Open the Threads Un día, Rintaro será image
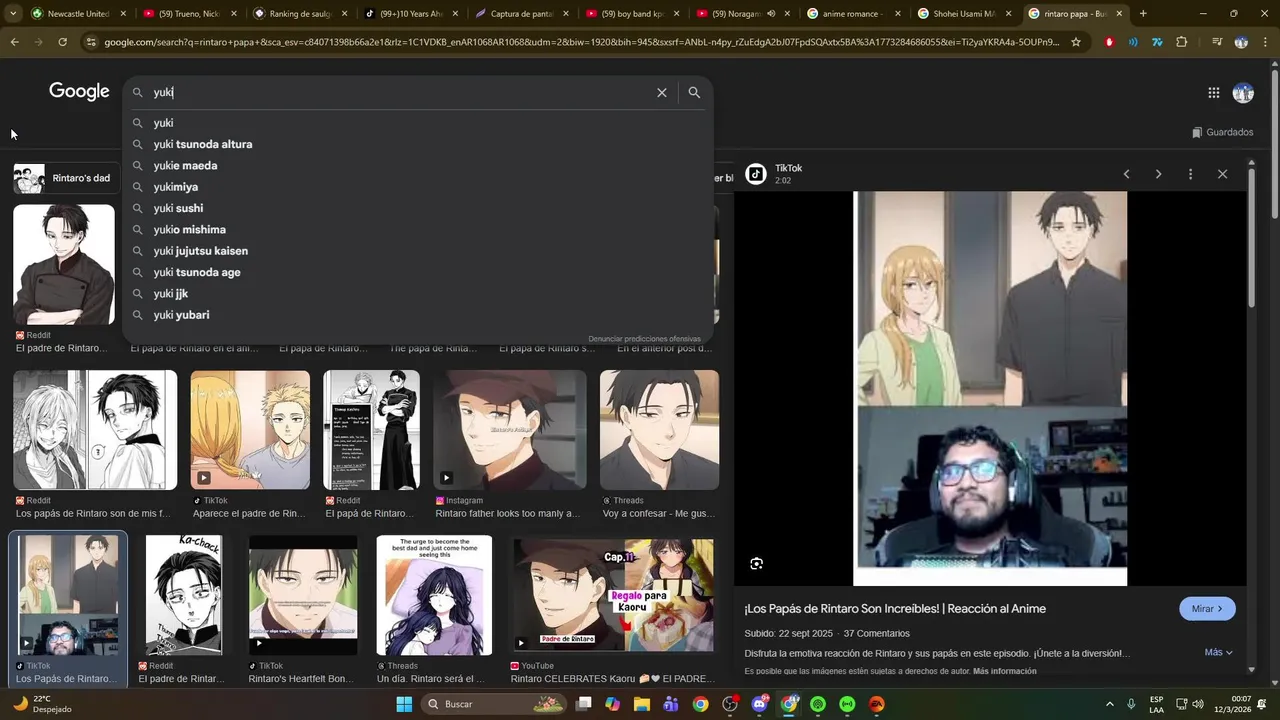This screenshot has height=720, width=1280. pyautogui.click(x=434, y=595)
